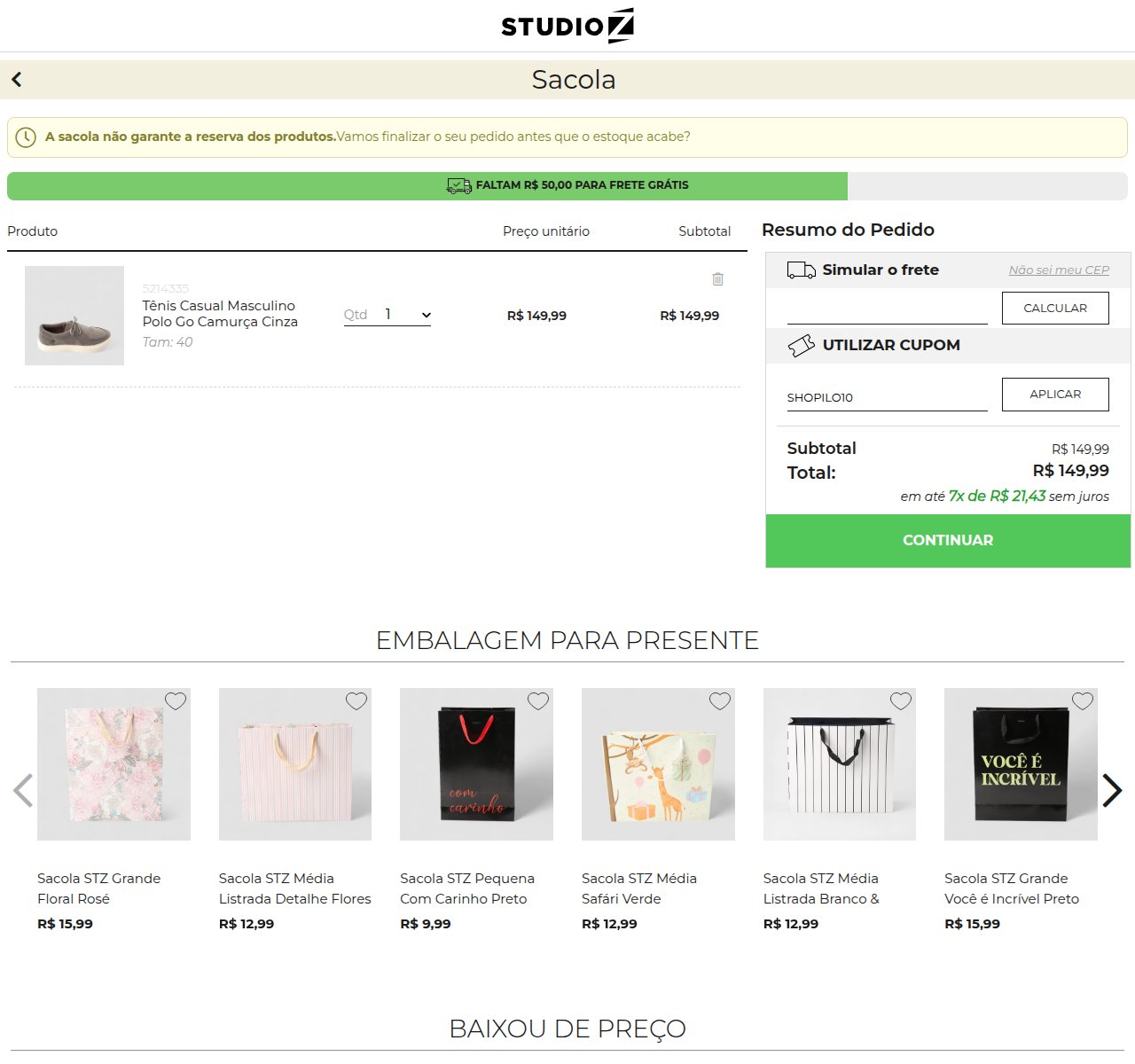Click the installment text 7x de R$ 21,43

[x=998, y=497]
